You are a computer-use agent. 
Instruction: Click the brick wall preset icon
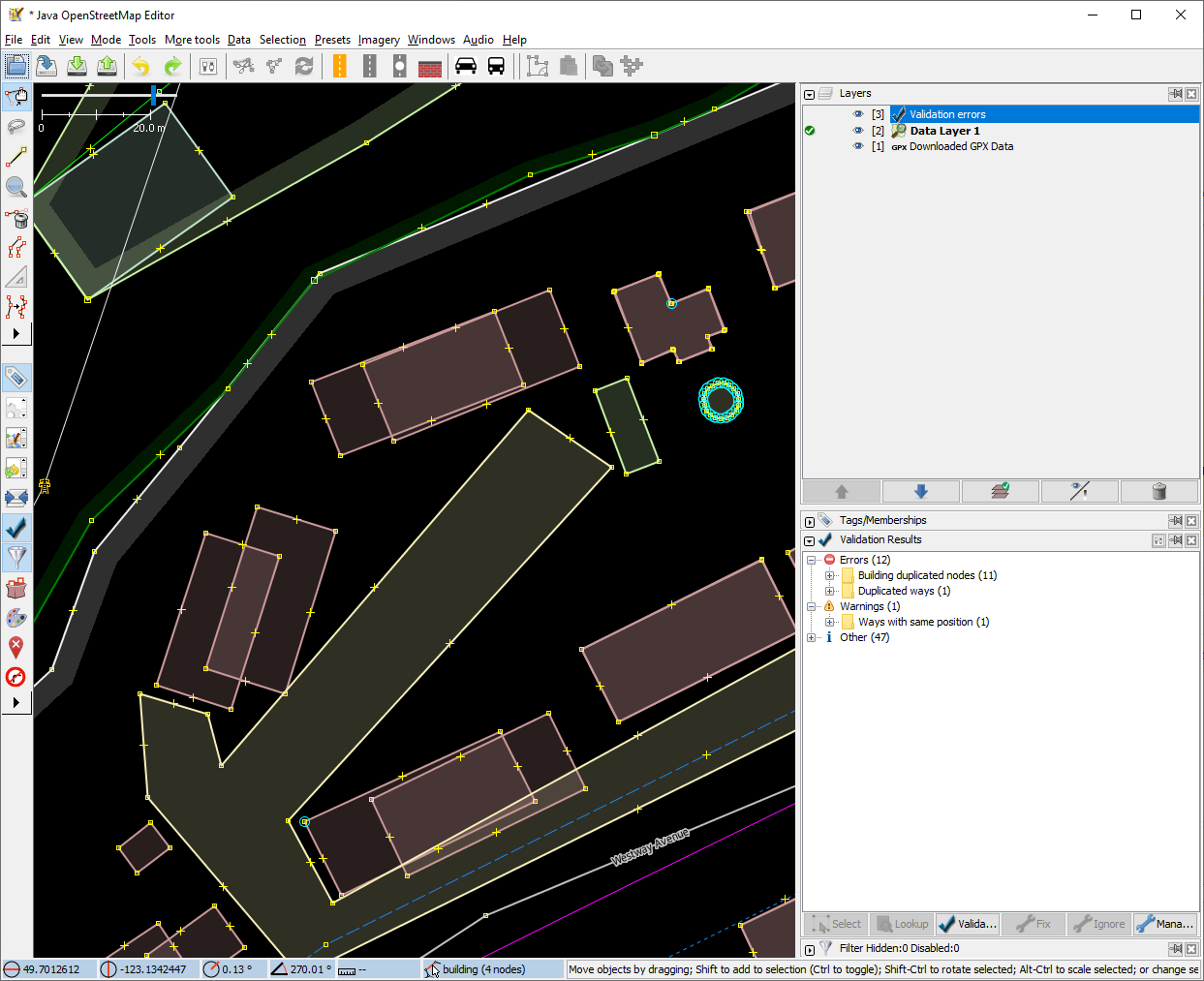(430, 66)
